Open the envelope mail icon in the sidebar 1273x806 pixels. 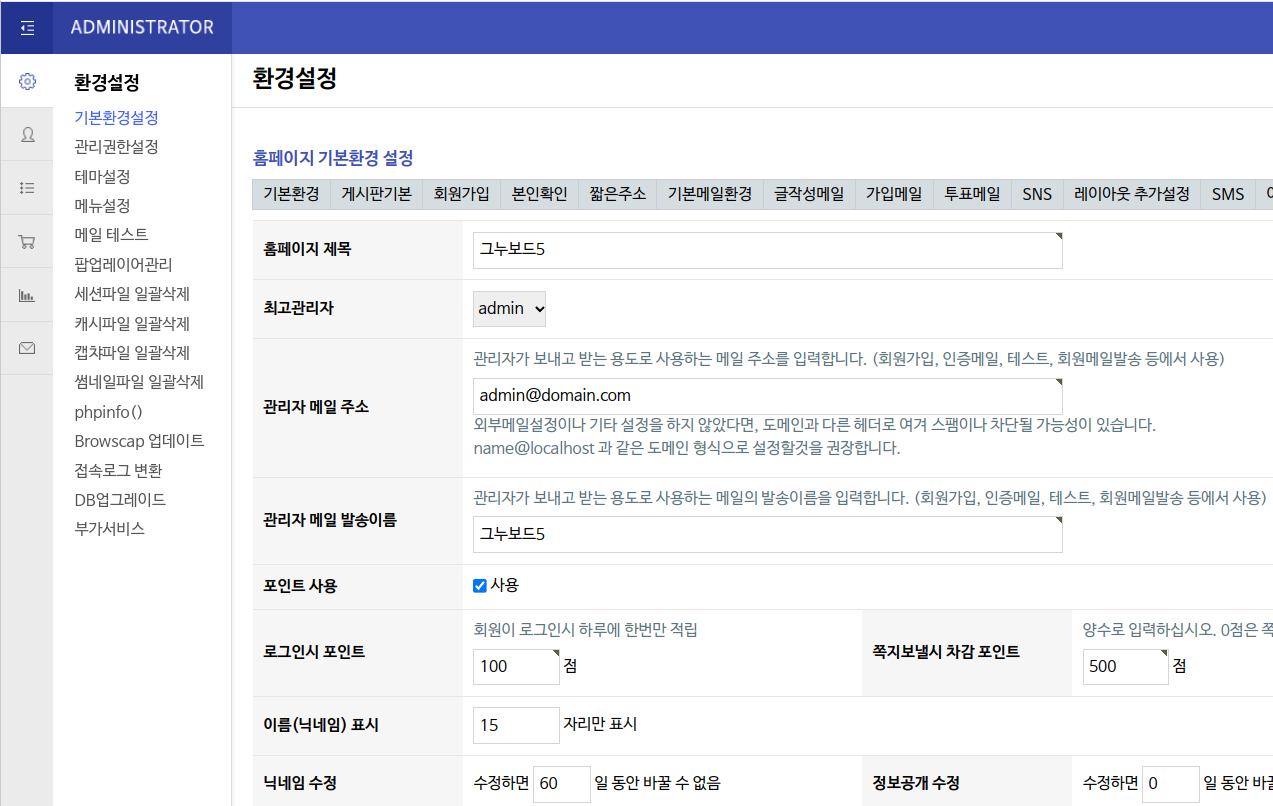coord(27,348)
